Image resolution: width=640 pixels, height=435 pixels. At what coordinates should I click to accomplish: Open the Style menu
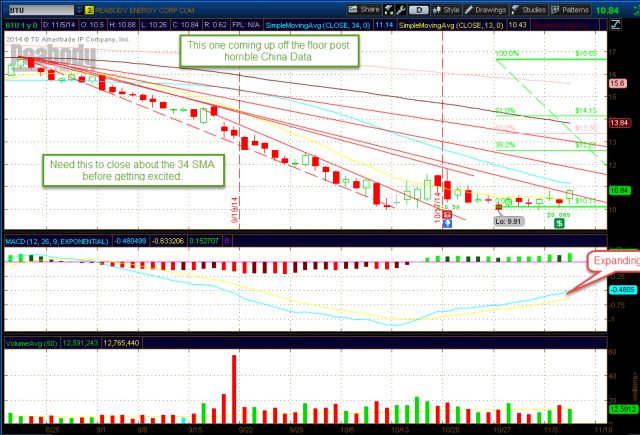pyautogui.click(x=446, y=10)
